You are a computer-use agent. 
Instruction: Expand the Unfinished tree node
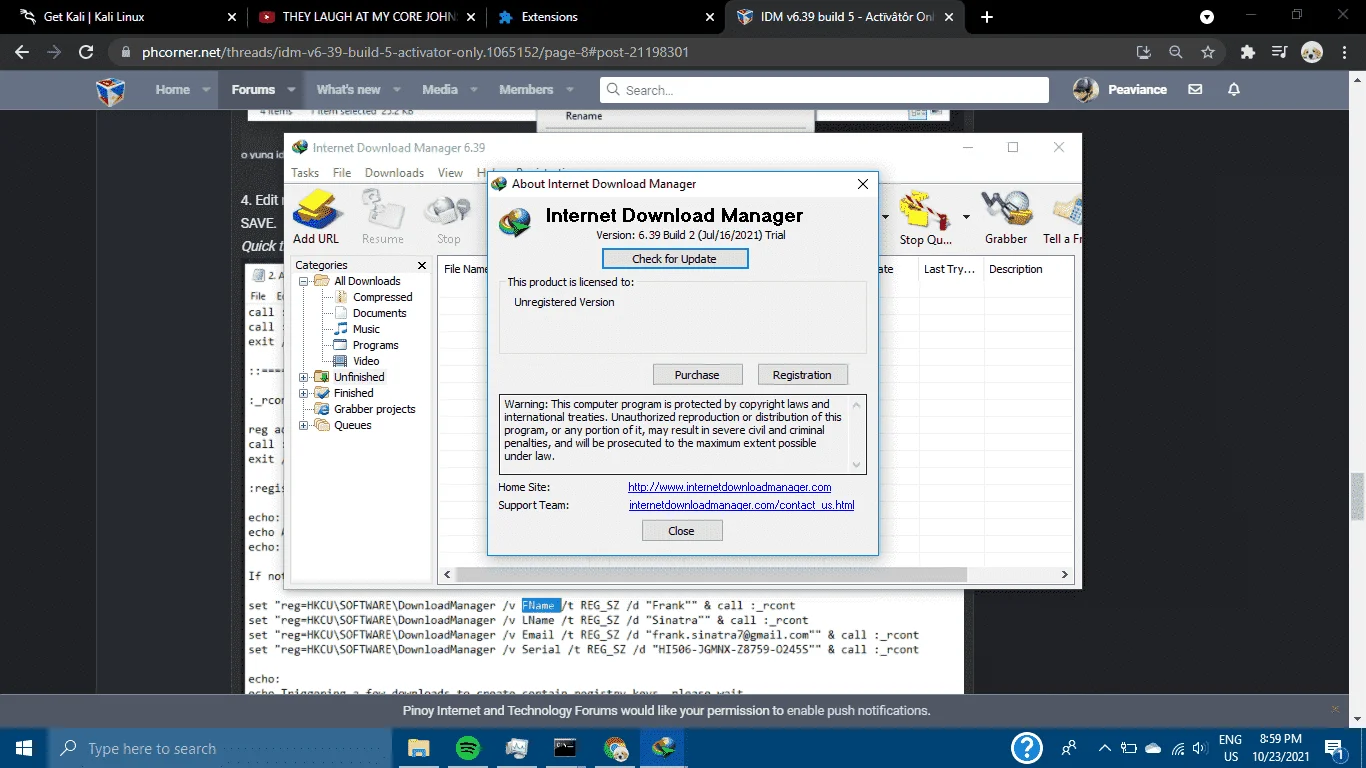tap(304, 377)
